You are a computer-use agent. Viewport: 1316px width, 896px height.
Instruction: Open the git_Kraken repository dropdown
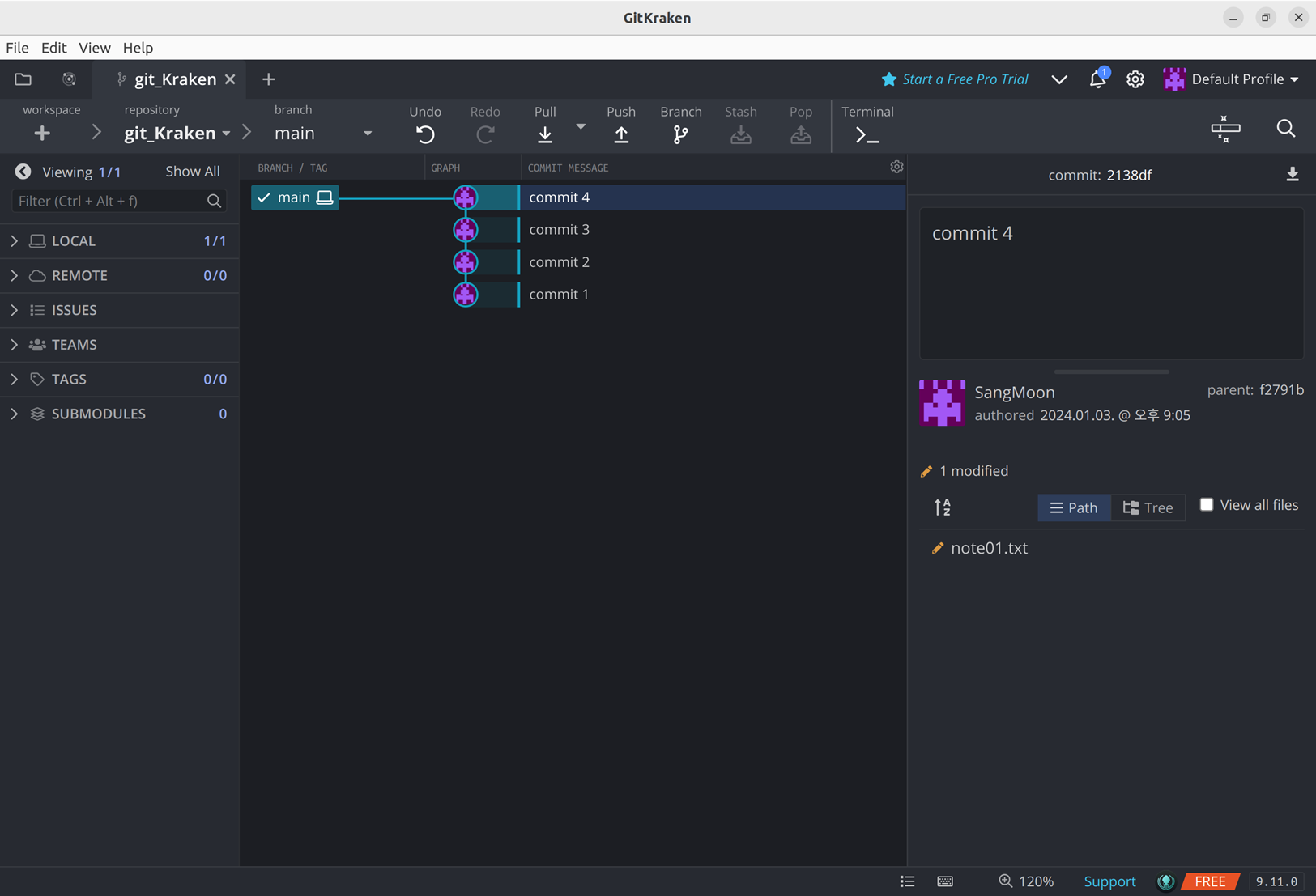[x=177, y=133]
